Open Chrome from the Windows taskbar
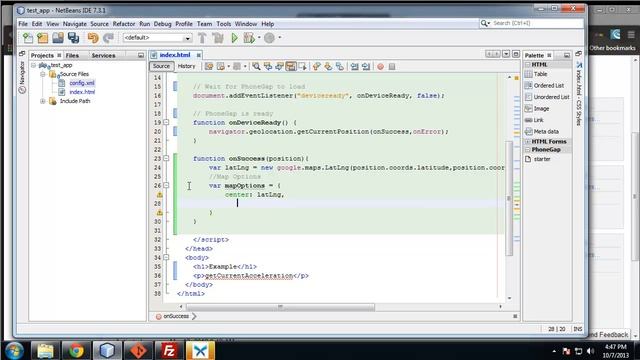The width and height of the screenshot is (640, 360). 76,351
